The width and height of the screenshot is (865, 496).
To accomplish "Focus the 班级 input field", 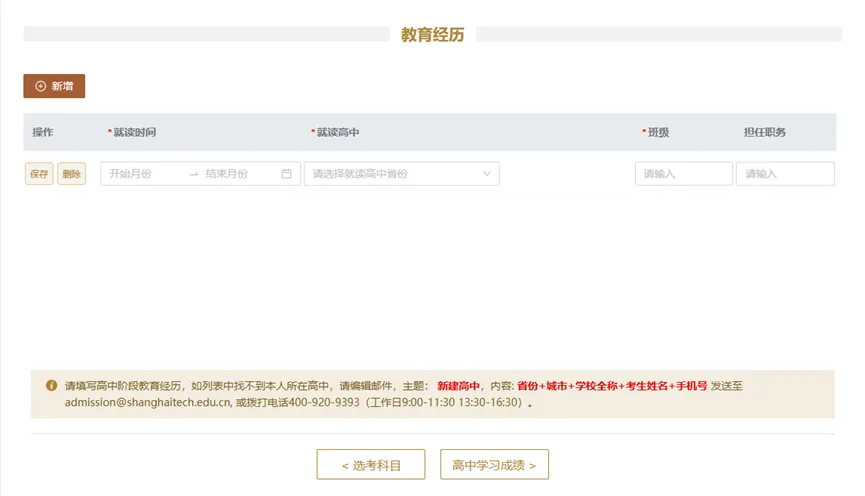I will click(x=684, y=174).
